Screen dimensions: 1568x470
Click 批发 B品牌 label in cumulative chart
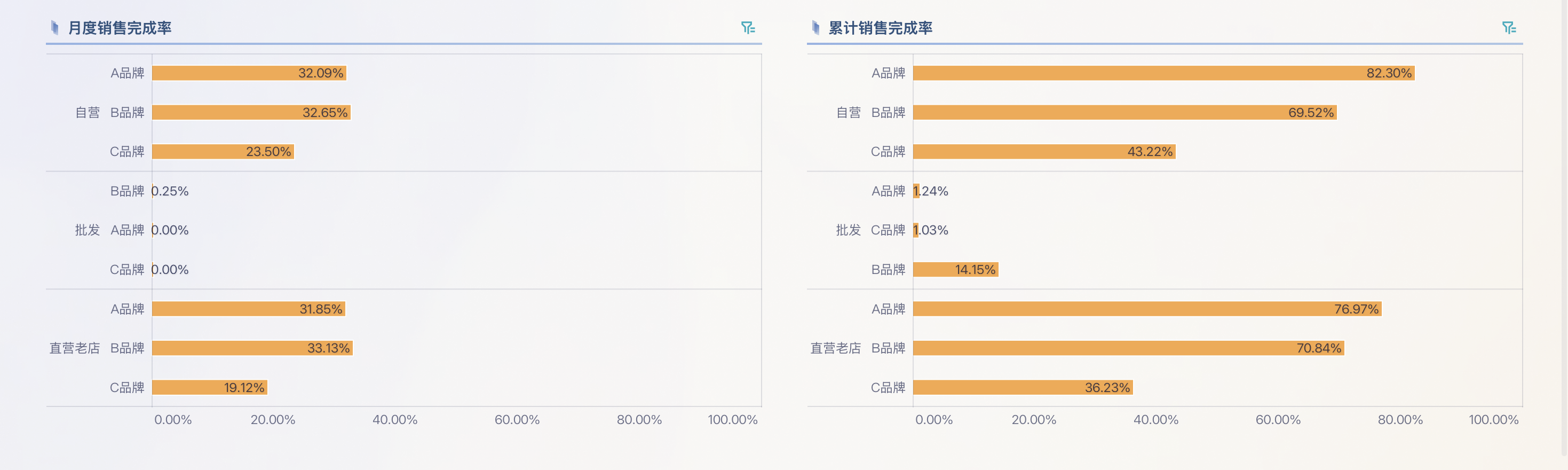coord(888,270)
